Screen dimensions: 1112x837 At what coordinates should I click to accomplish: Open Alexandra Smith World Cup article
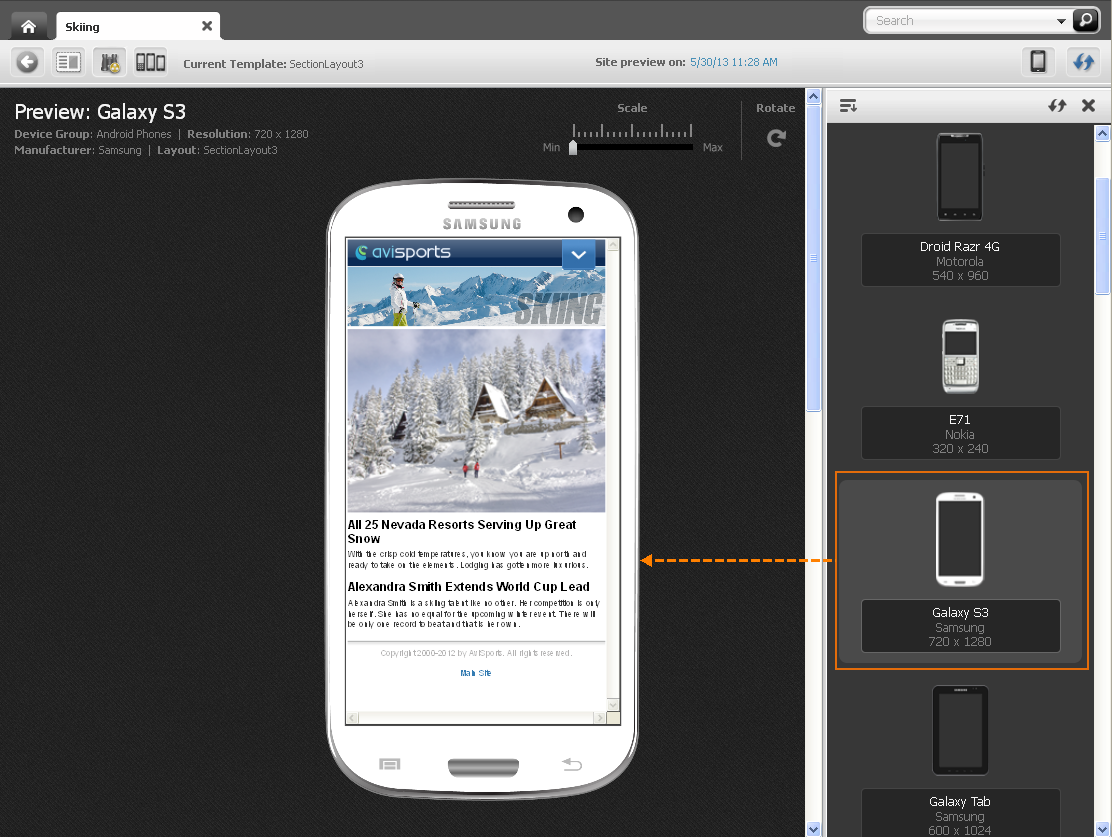[468, 587]
